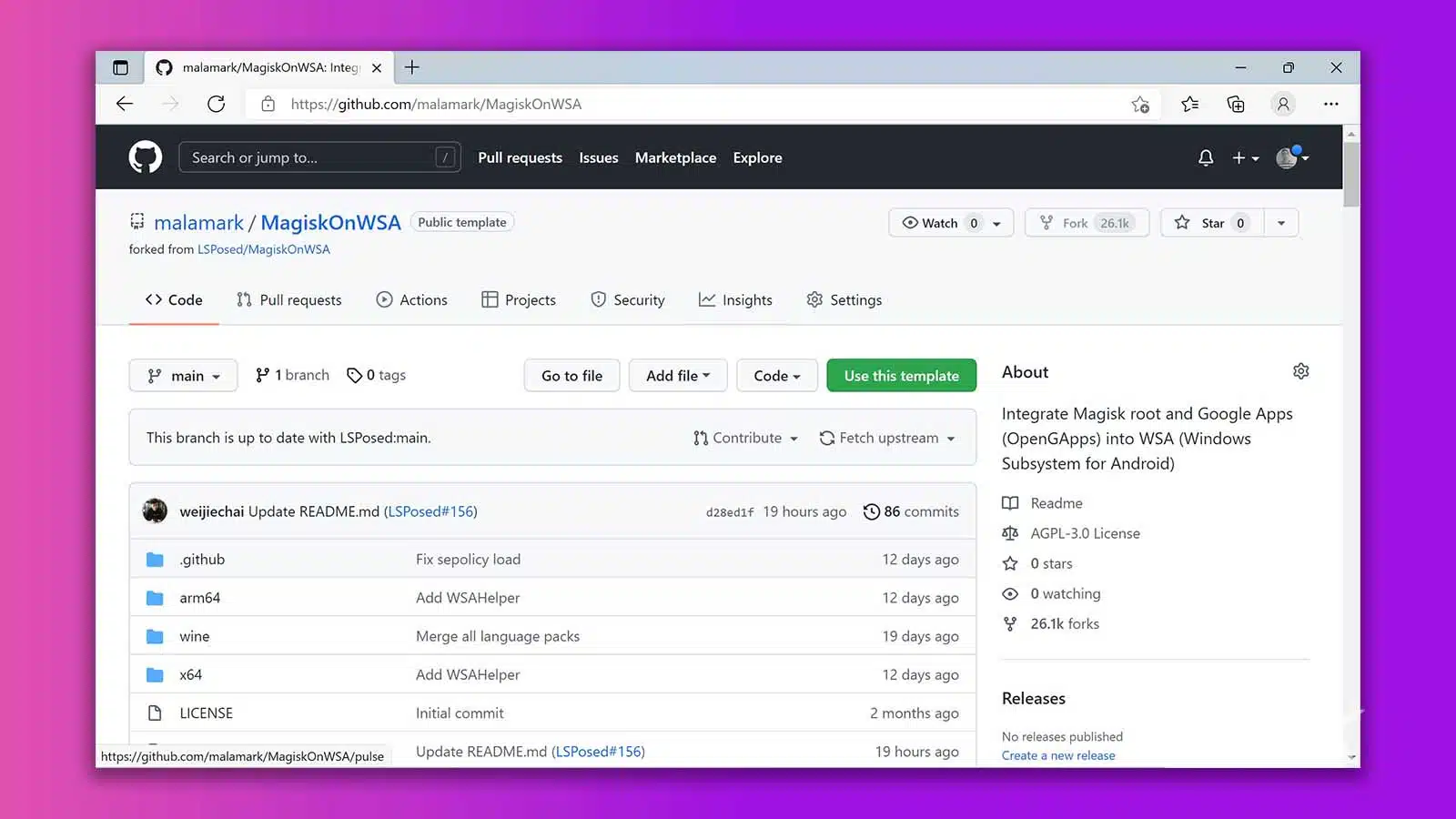The height and width of the screenshot is (819, 1456).
Task: Open the Add file dropdown
Action: [x=677, y=376]
